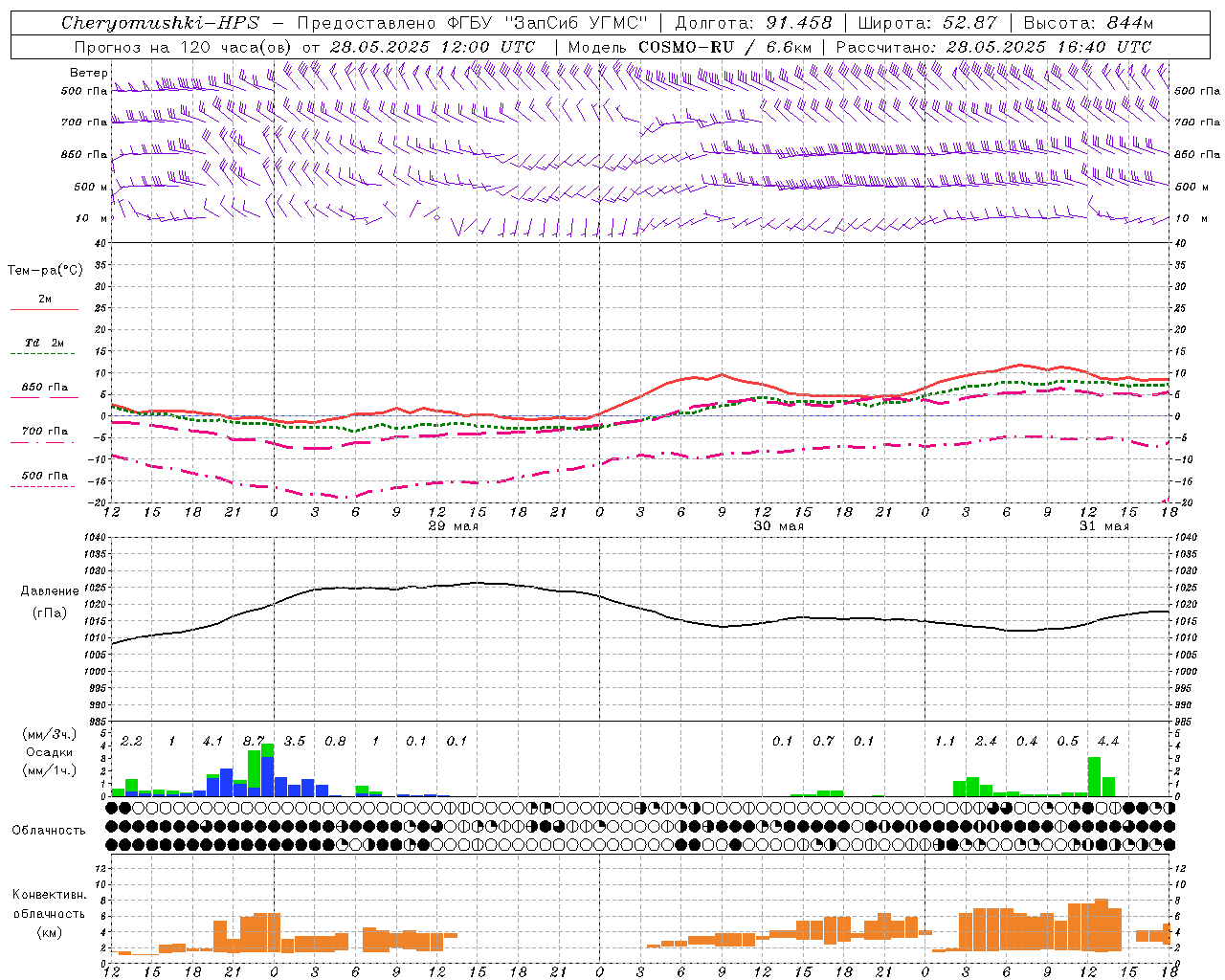The height and width of the screenshot is (980, 1225).
Task: Click the '(мм/3ч.)' unit label
Action: tap(49, 734)
